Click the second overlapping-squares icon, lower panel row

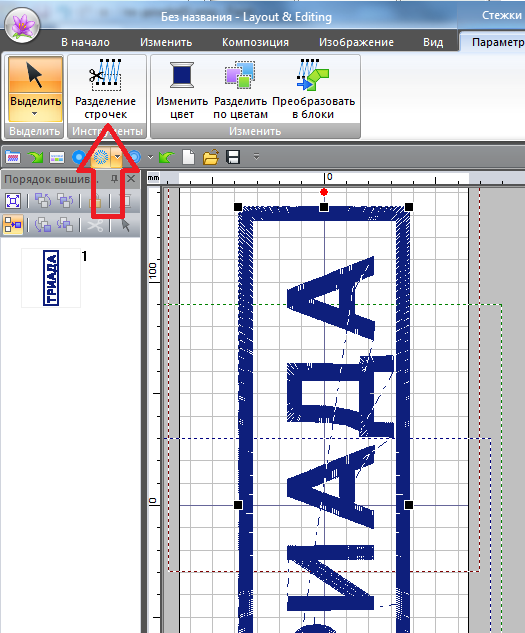65,225
